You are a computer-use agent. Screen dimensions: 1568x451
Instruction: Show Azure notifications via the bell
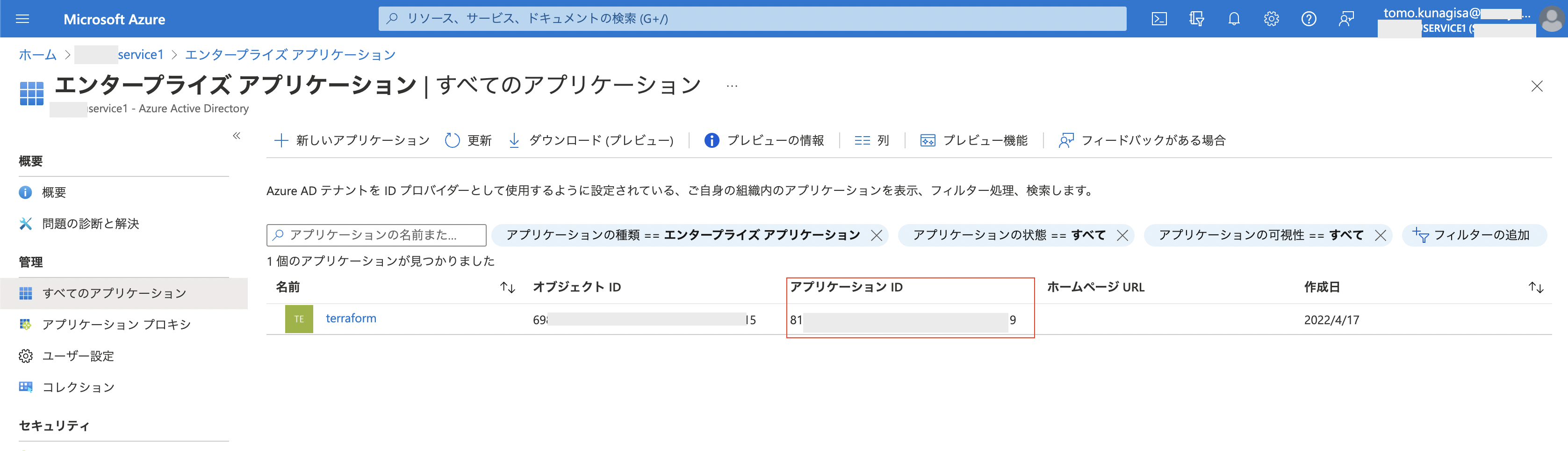pos(1234,19)
